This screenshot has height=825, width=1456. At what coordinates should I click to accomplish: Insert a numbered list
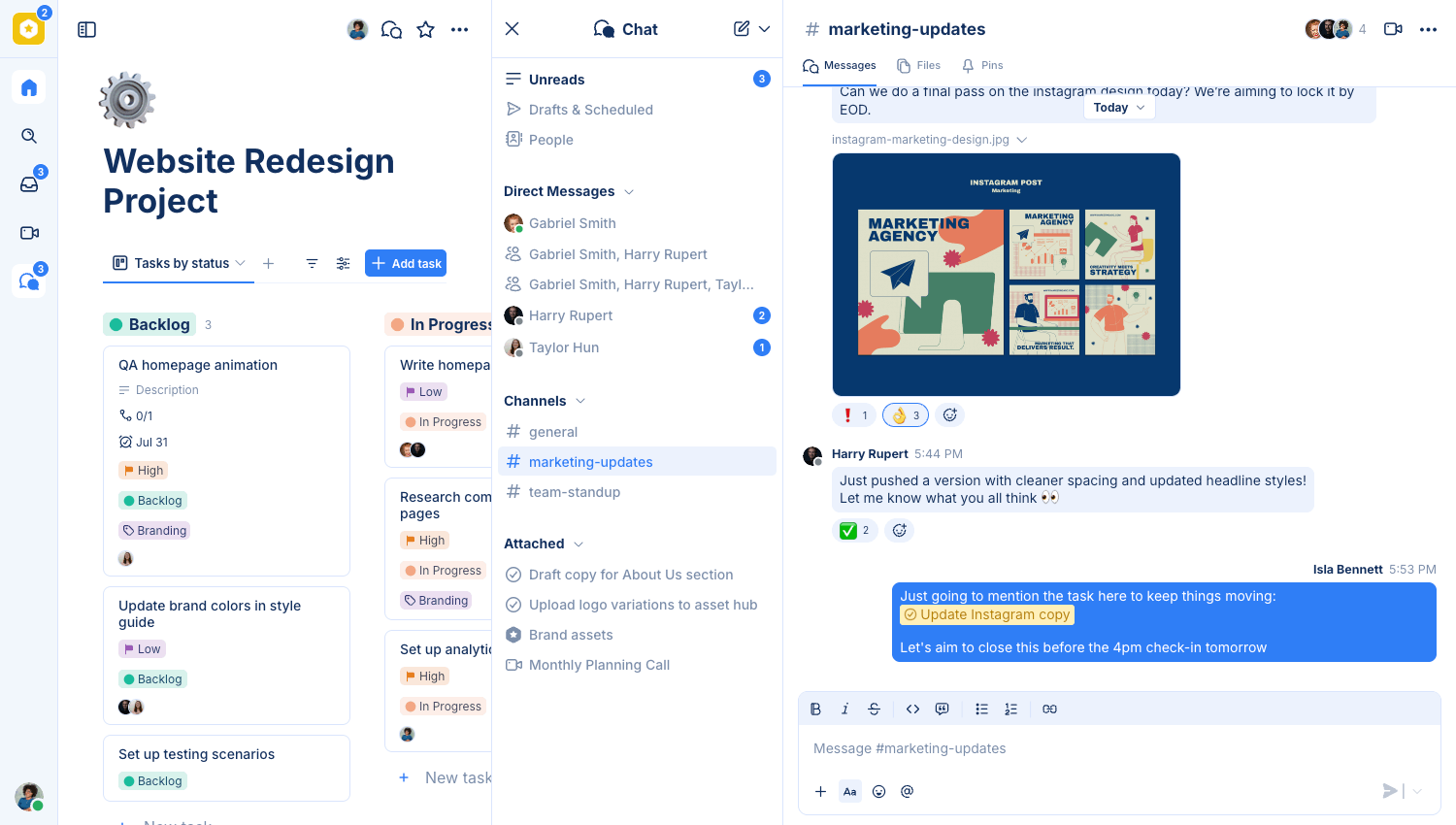[x=1010, y=709]
